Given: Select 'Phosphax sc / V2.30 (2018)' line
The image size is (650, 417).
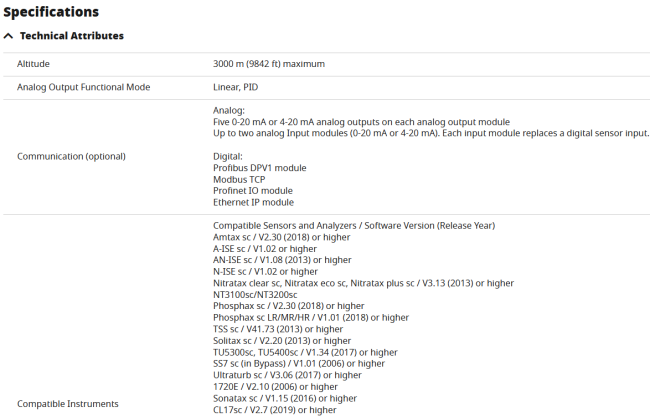Looking at the screenshot, I should [x=289, y=306].
